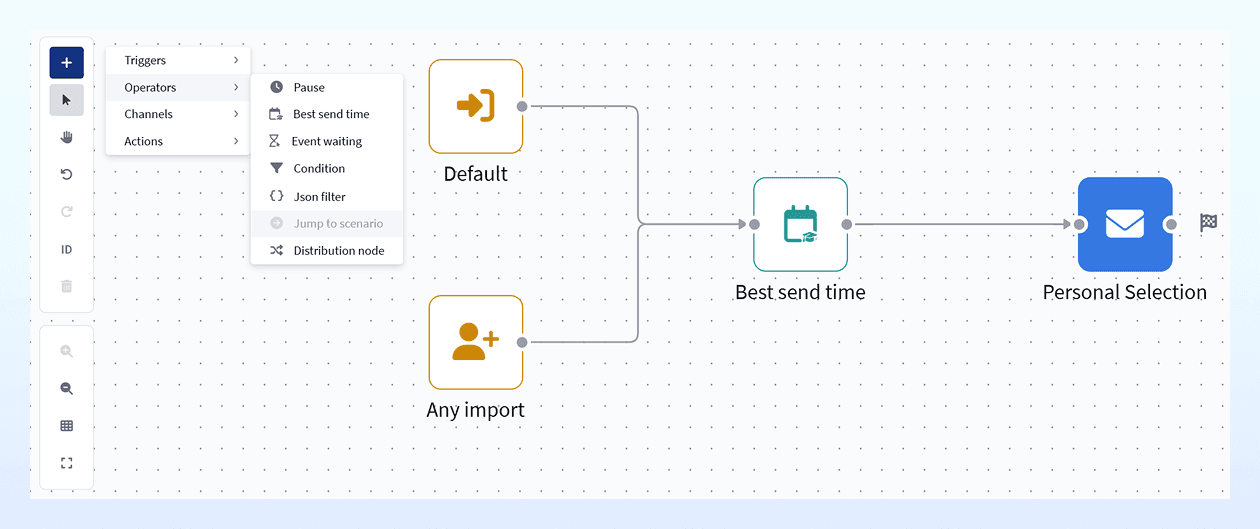Expand the Triggers submenu arrow
This screenshot has width=1260, height=529.
tap(236, 60)
